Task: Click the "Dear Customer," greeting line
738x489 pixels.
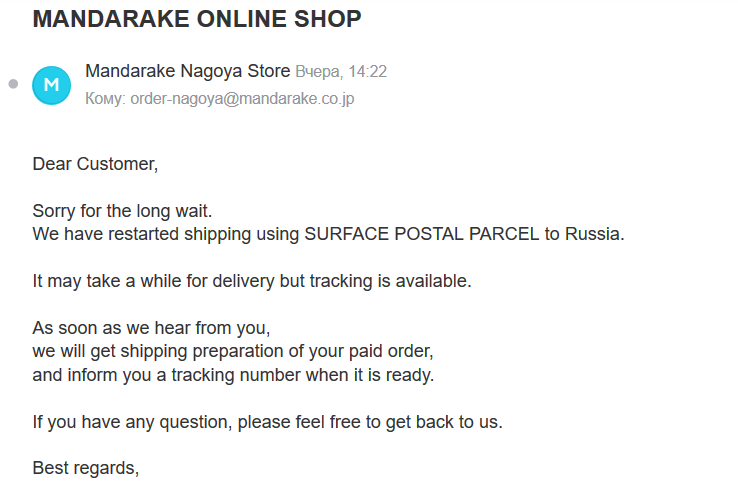Action: 95,164
